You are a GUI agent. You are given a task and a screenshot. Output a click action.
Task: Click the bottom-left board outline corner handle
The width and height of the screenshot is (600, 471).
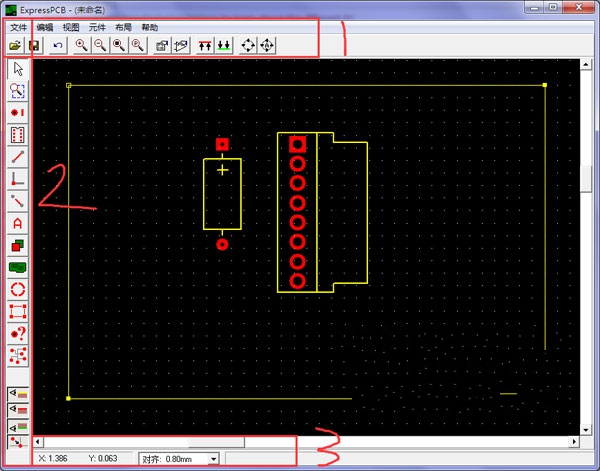(68, 399)
